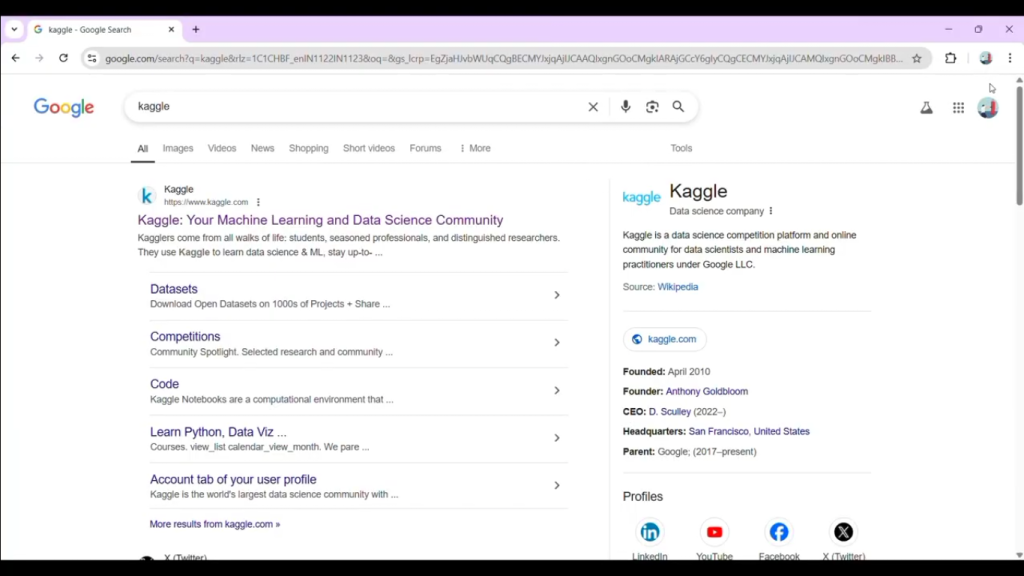This screenshot has height=576, width=1024.
Task: Expand the Code row chevron
Action: point(557,391)
